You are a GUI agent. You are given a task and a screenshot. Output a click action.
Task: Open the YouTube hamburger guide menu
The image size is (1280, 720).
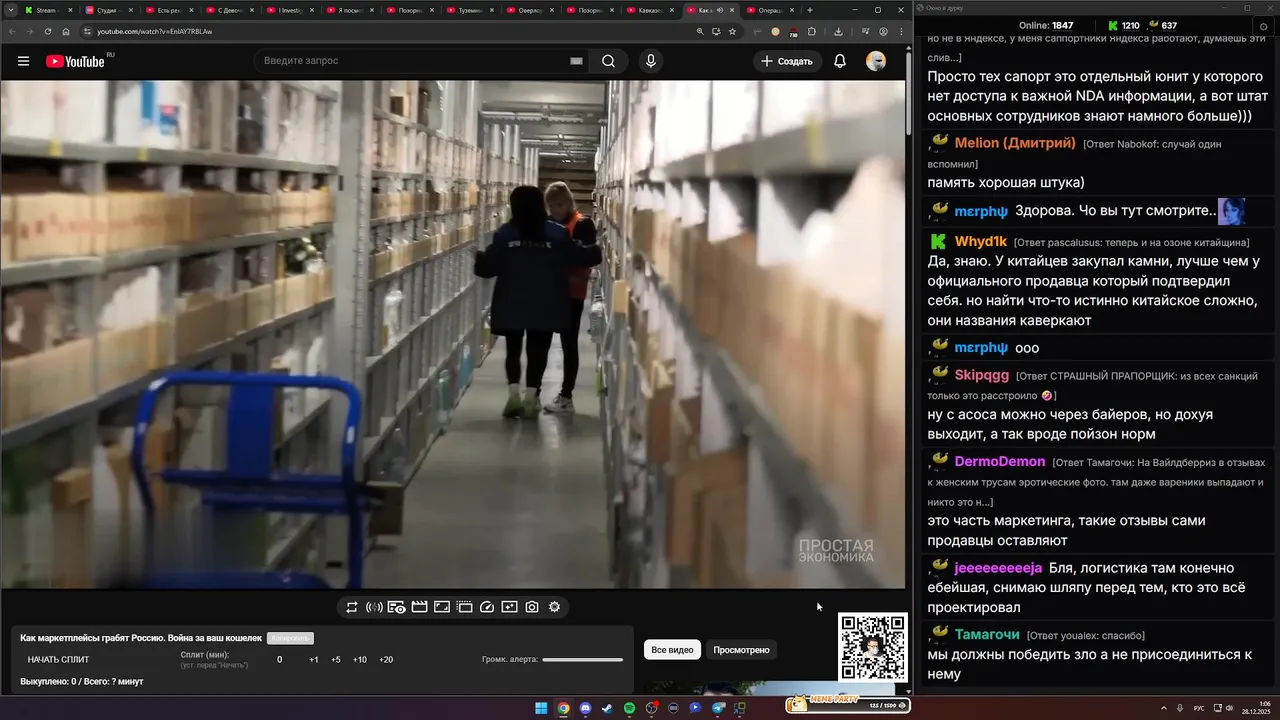pyautogui.click(x=23, y=61)
